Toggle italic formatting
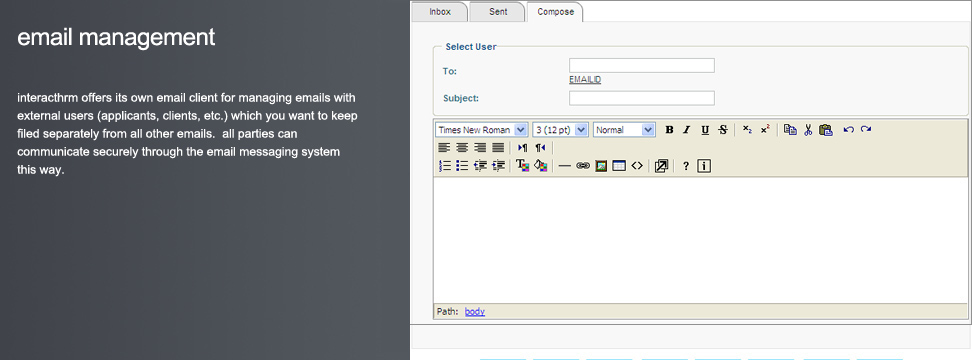Viewport: 972px width, 360px height. tap(686, 130)
